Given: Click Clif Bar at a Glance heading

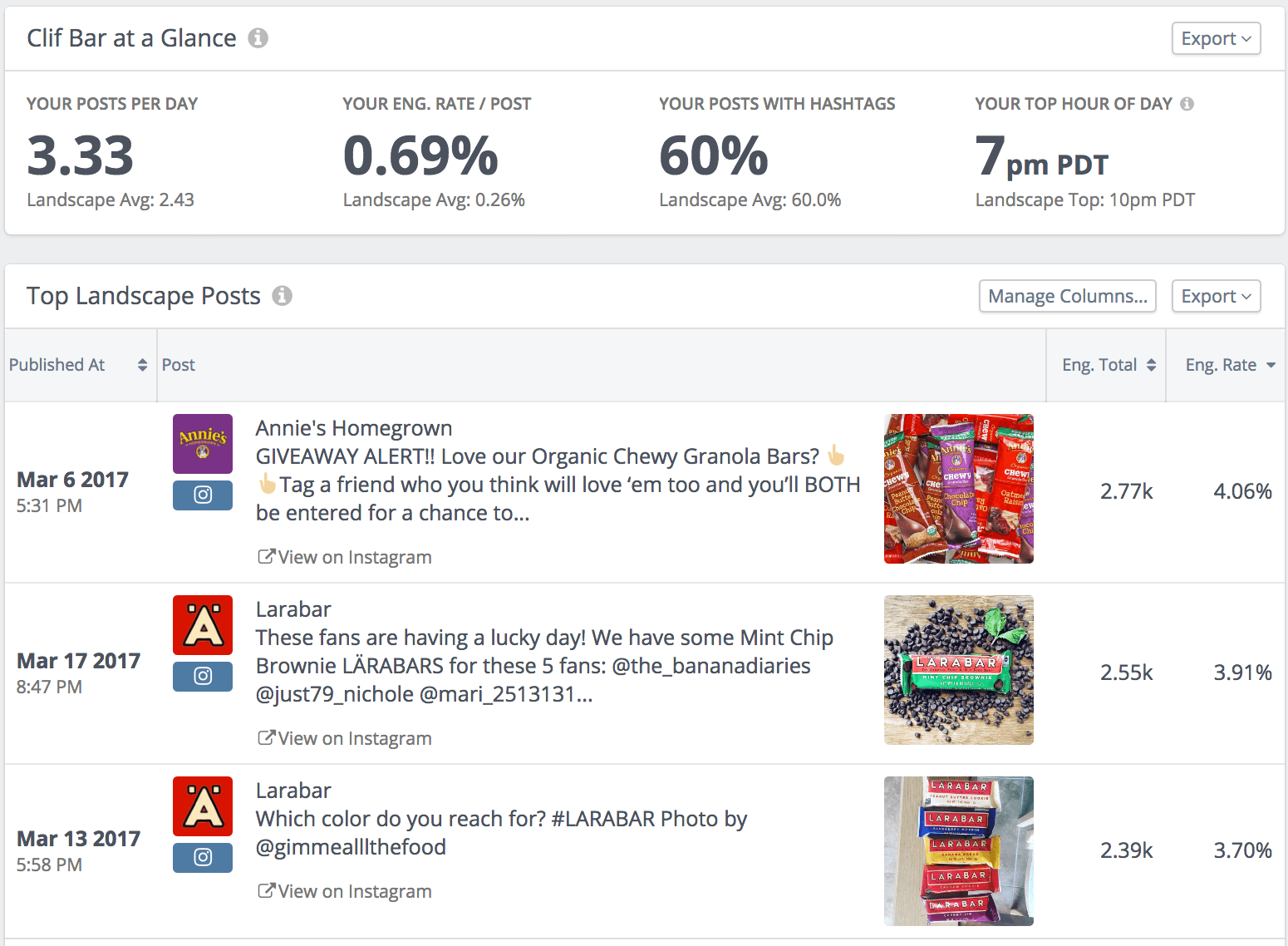Looking at the screenshot, I should [x=131, y=38].
